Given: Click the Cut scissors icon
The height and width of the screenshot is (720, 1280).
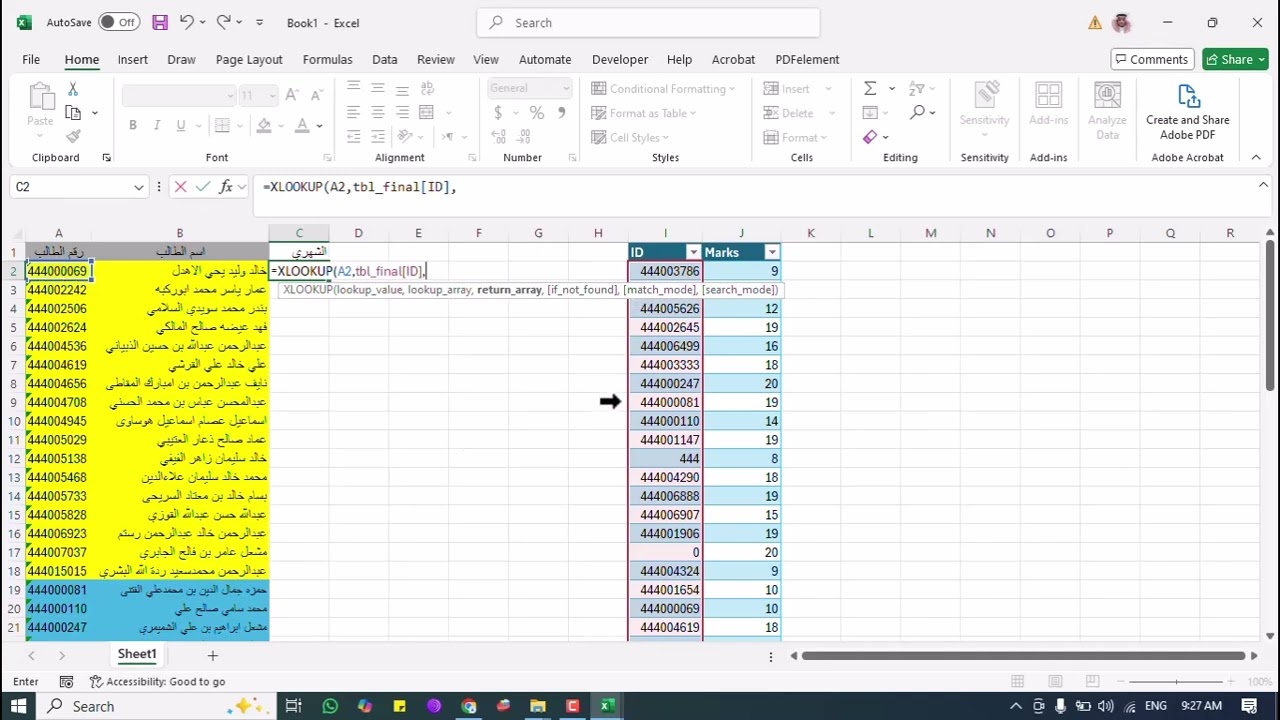Looking at the screenshot, I should pyautogui.click(x=73, y=89).
